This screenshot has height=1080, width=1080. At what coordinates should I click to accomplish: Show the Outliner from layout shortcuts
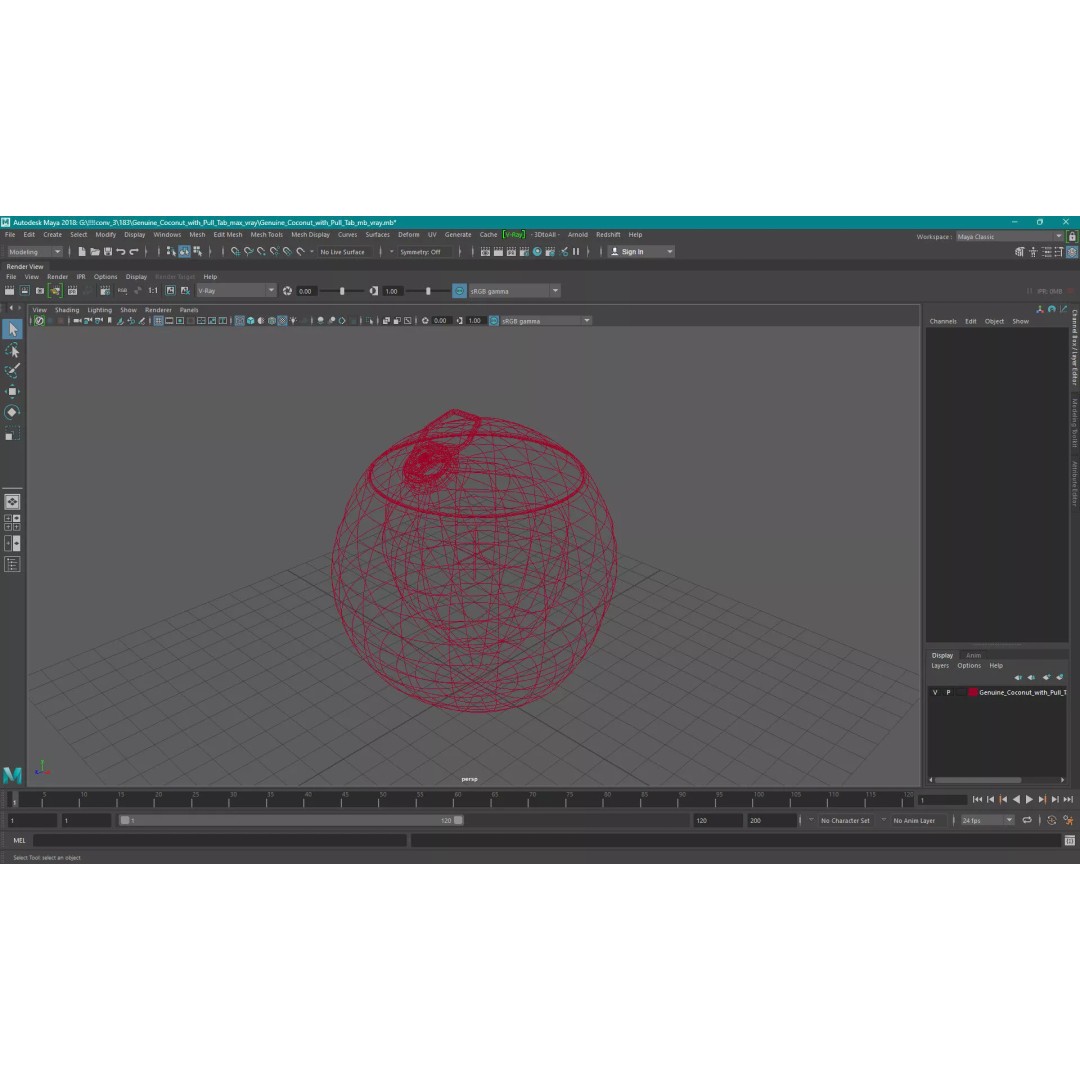tap(12, 565)
